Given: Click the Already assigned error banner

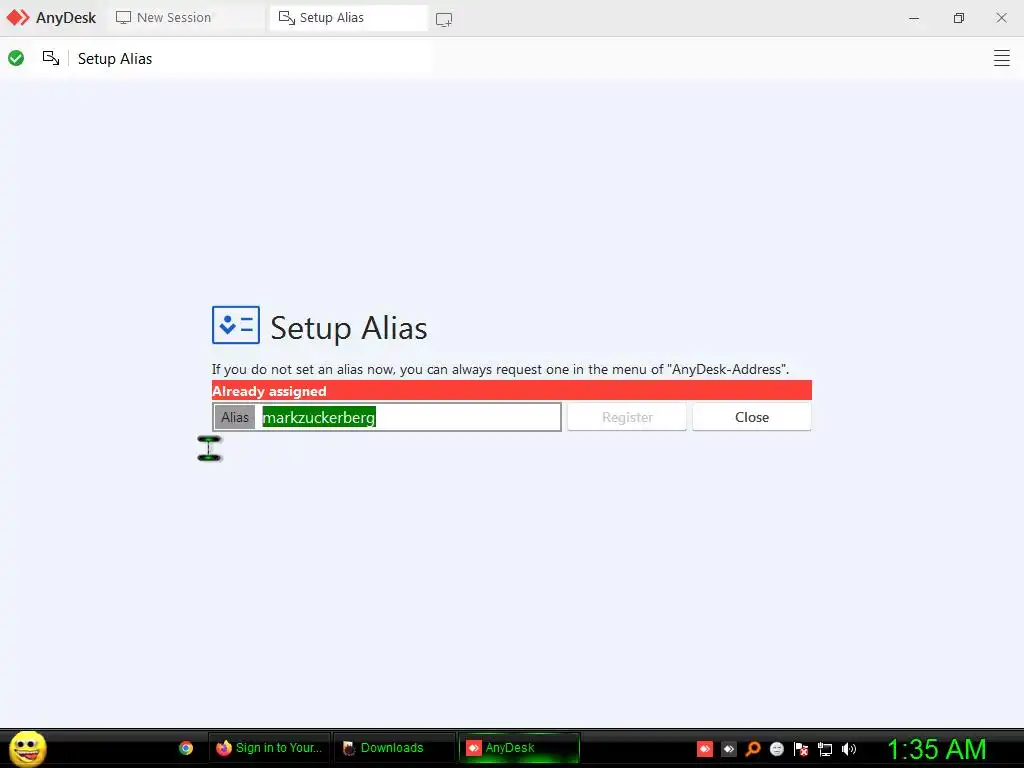Looking at the screenshot, I should click(x=511, y=391).
